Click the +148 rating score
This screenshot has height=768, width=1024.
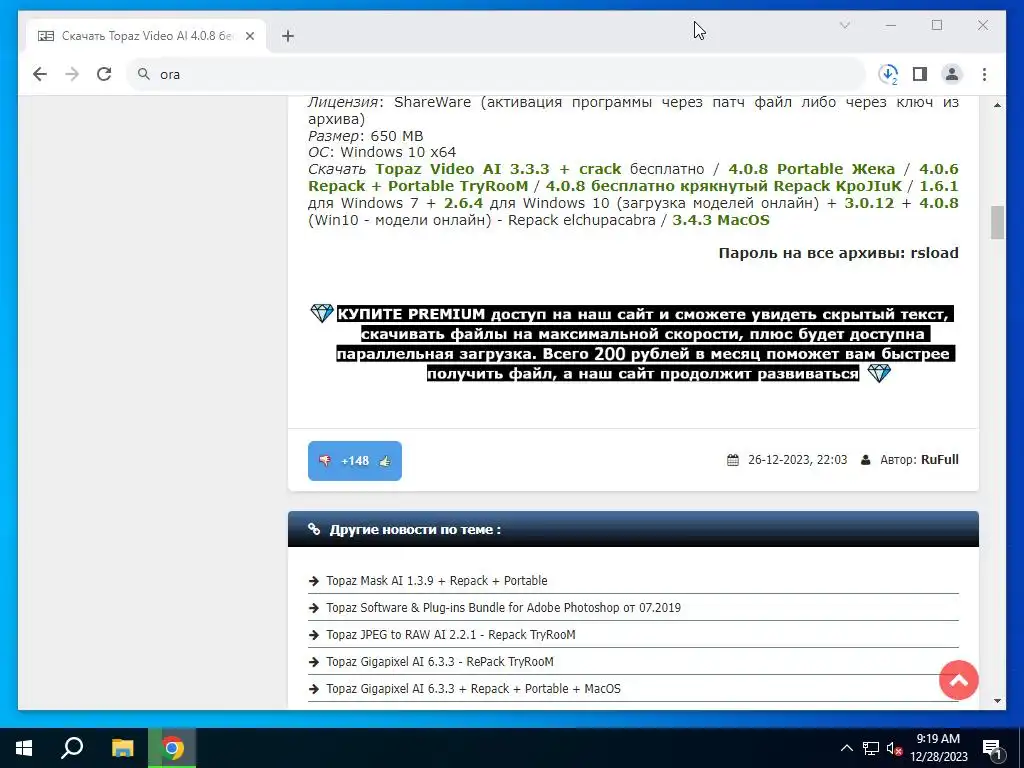tap(355, 461)
